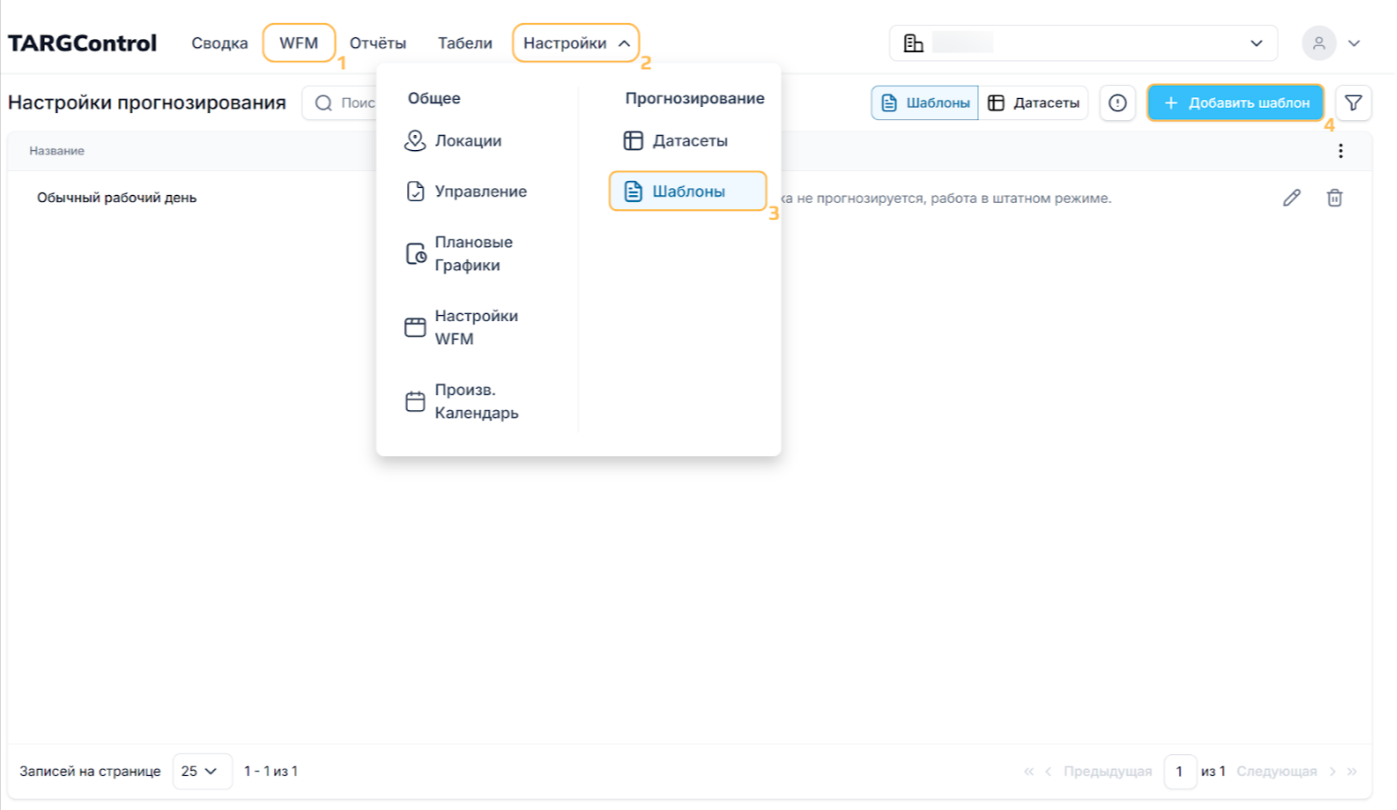Open the filter funnel icon
Screen dimensions: 1397x810
click(x=1353, y=103)
